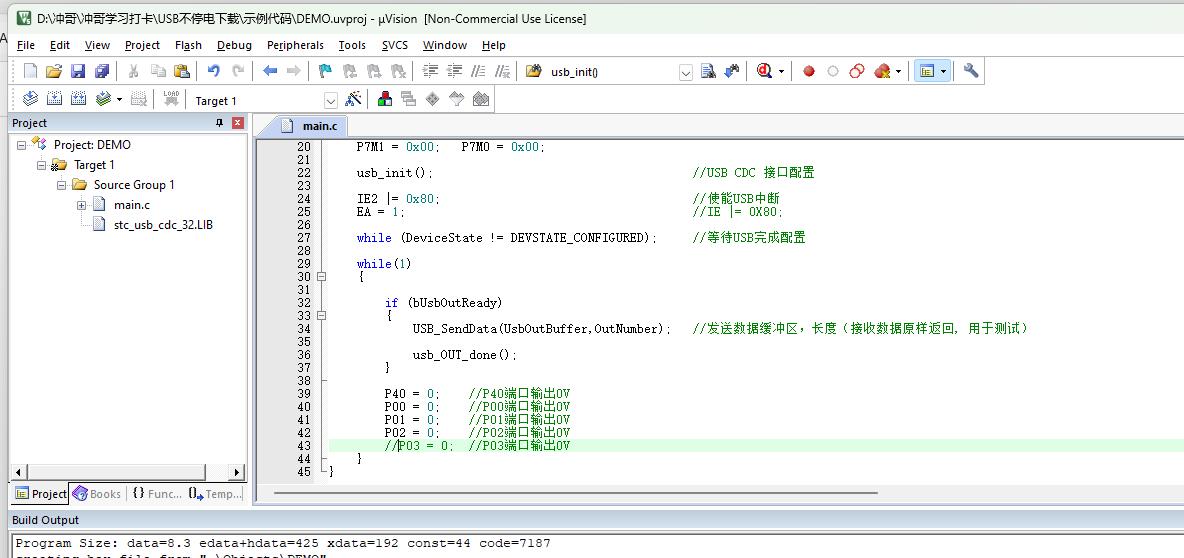
Task: Collapse the code block at line 30
Action: coord(322,276)
